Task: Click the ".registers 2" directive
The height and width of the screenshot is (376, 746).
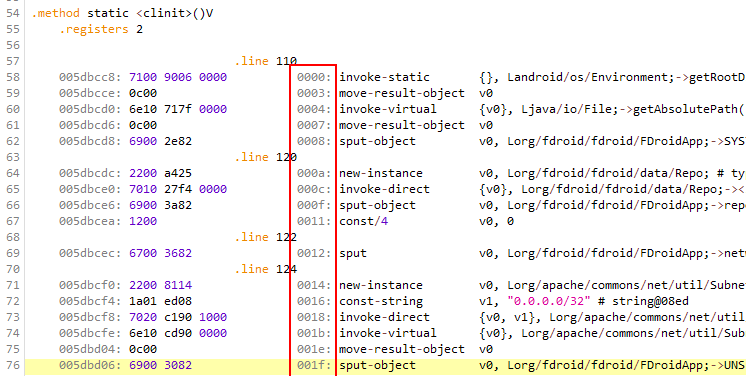Action: point(101,29)
